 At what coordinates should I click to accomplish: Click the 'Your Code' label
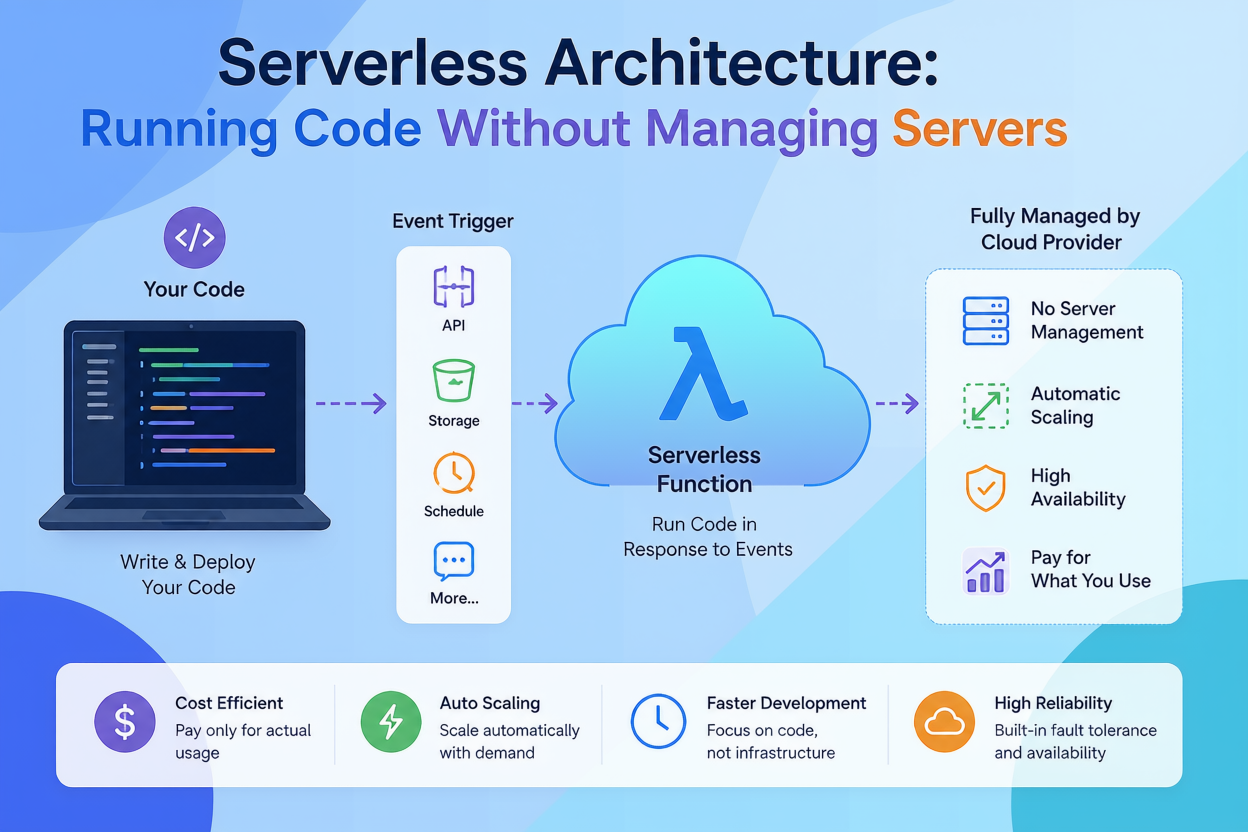(194, 290)
